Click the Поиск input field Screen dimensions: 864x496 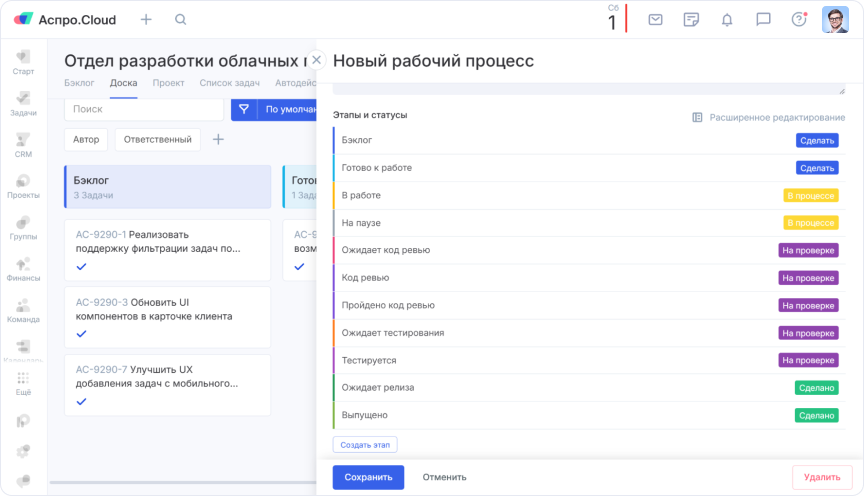pyautogui.click(x=143, y=109)
